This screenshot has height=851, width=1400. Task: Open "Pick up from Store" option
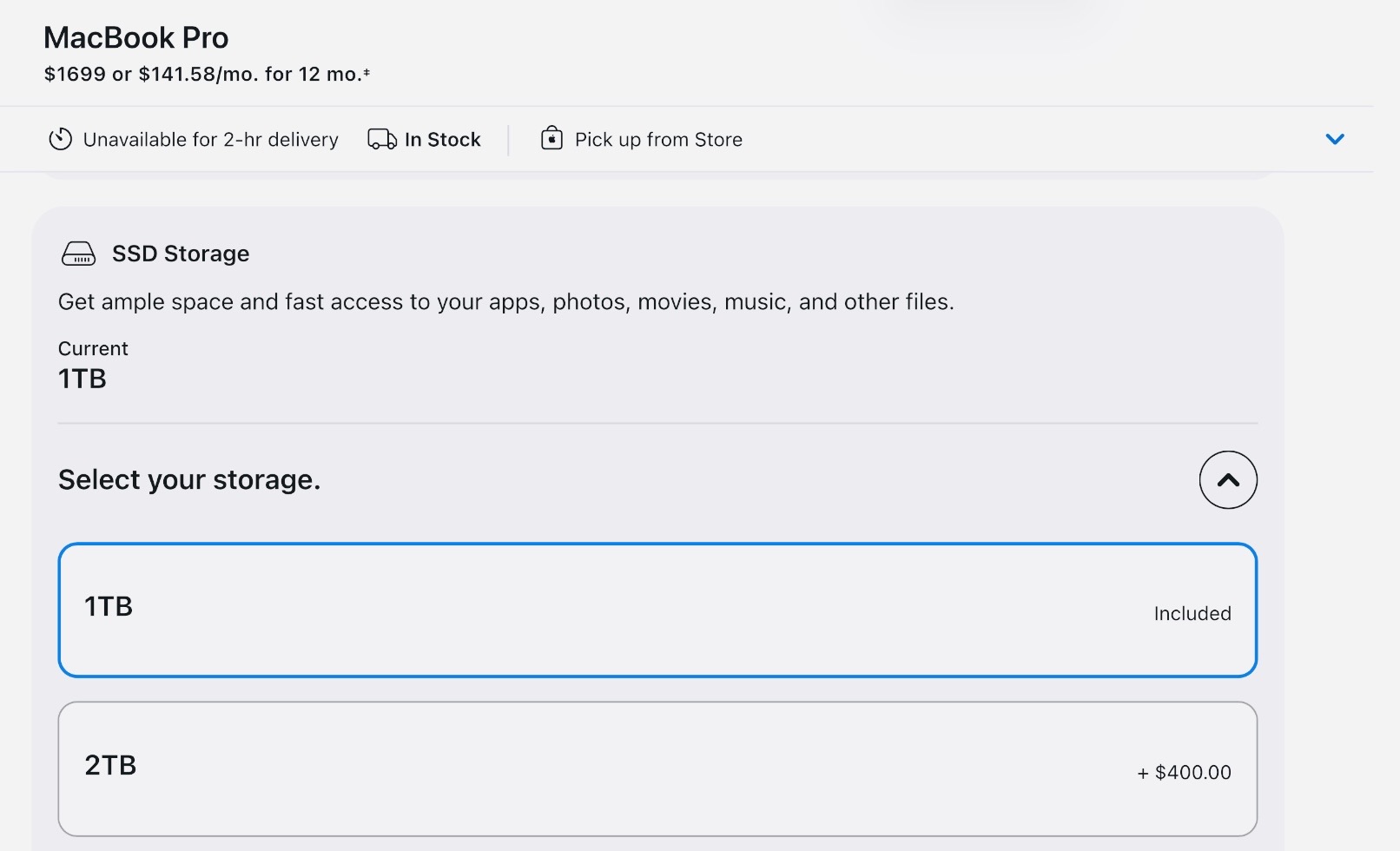point(658,140)
